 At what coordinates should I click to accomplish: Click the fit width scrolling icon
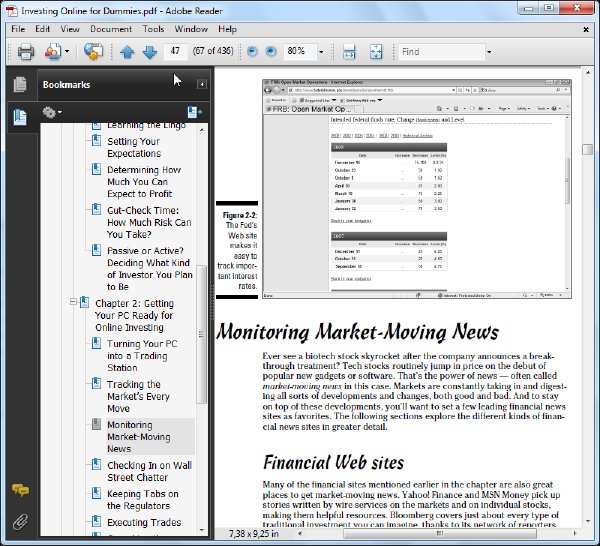[349, 52]
